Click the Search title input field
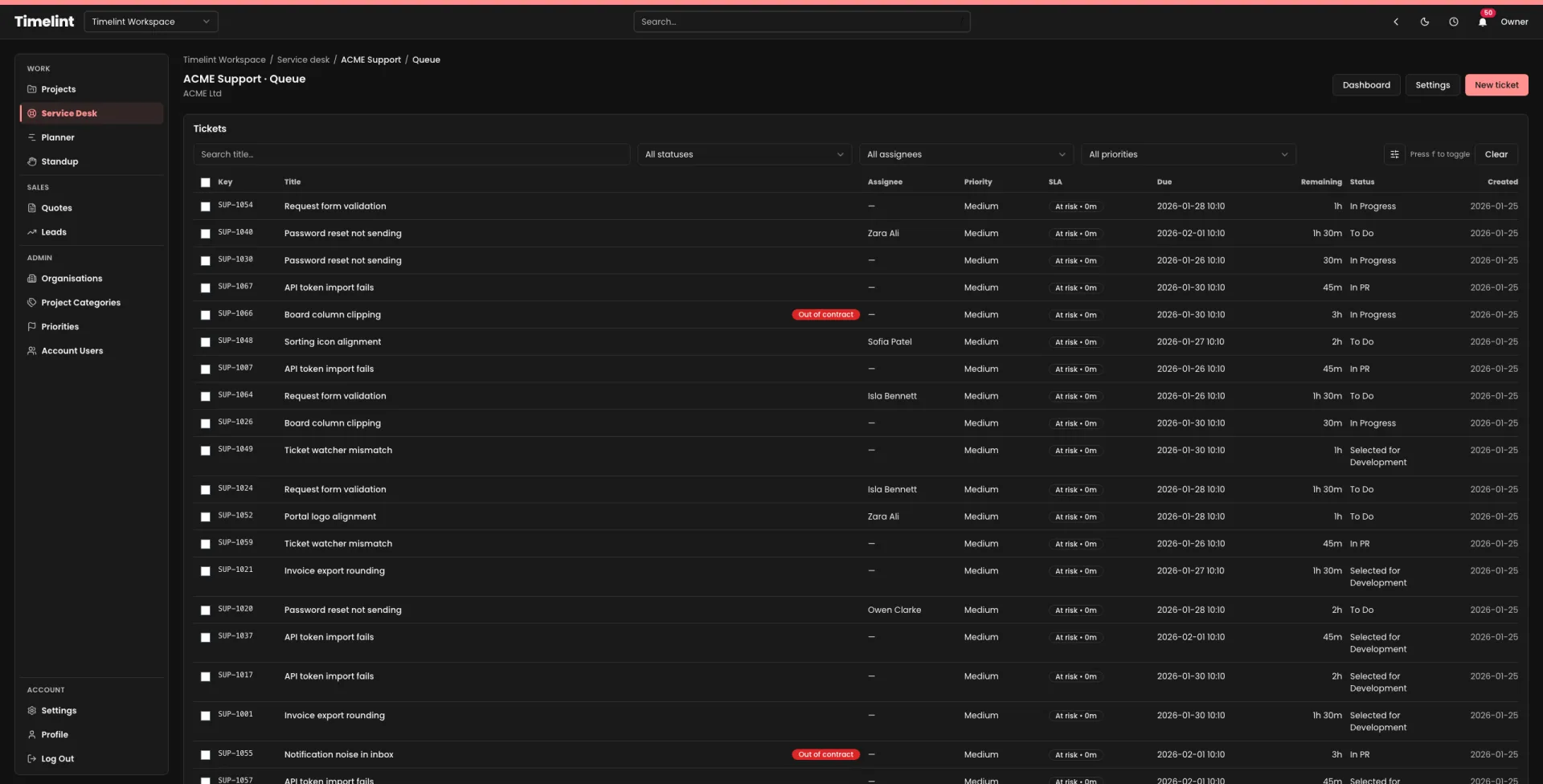 (411, 154)
